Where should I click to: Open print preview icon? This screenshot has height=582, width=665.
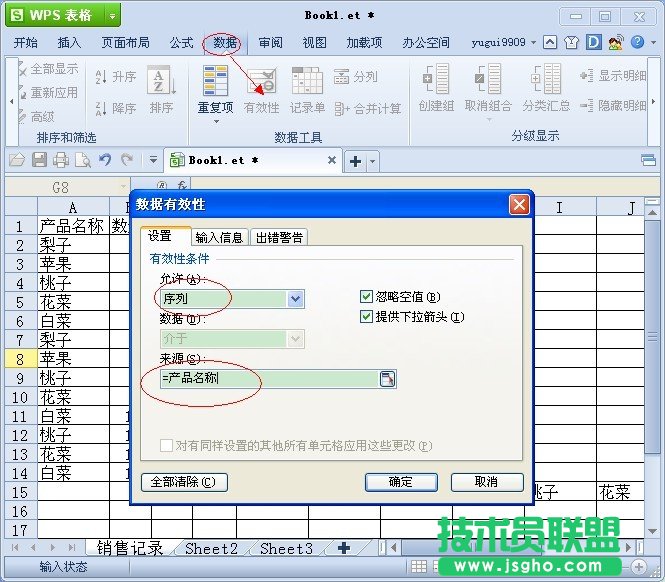tap(83, 160)
